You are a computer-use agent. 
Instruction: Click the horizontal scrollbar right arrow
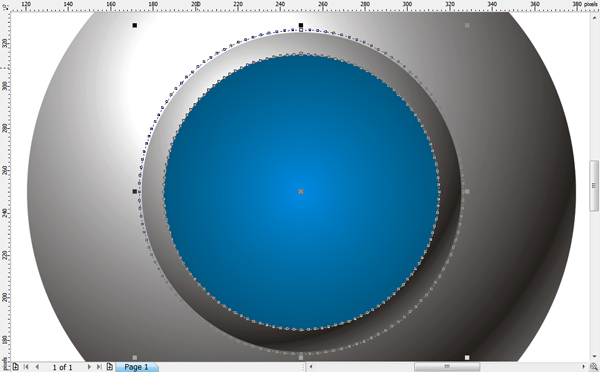(x=584, y=367)
